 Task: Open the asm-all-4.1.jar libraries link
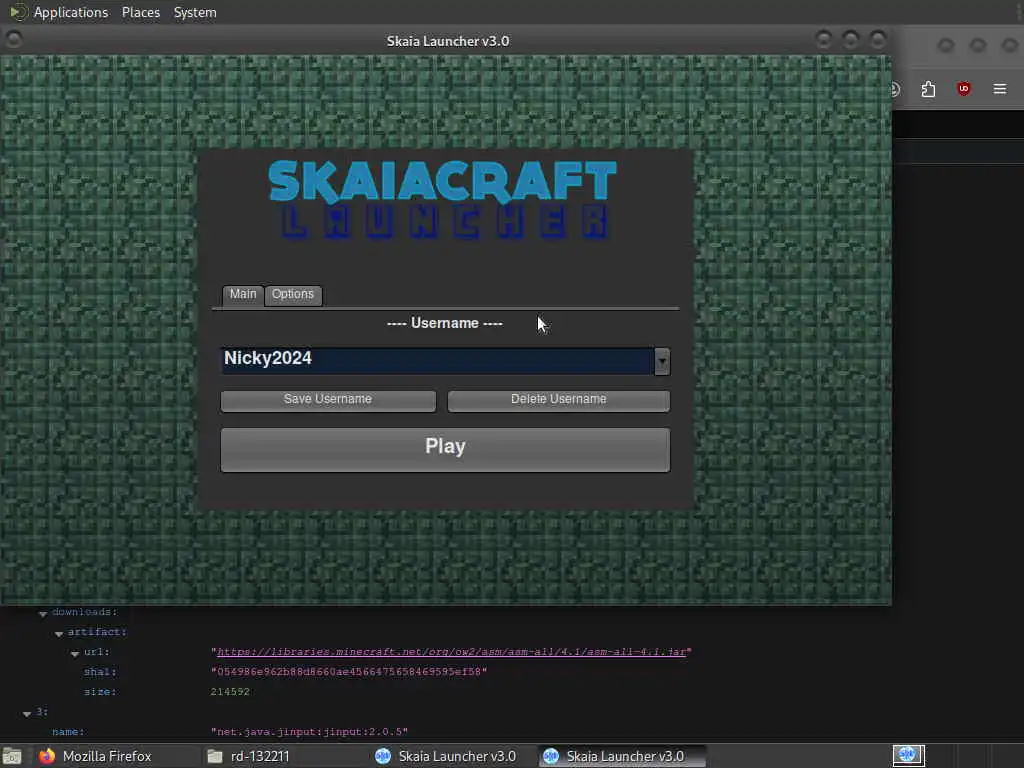tap(451, 652)
